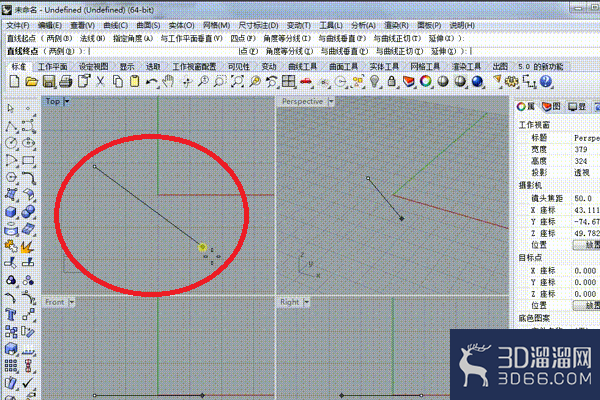Click the red car icon
This screenshot has width=600, height=400.
(306, 81)
